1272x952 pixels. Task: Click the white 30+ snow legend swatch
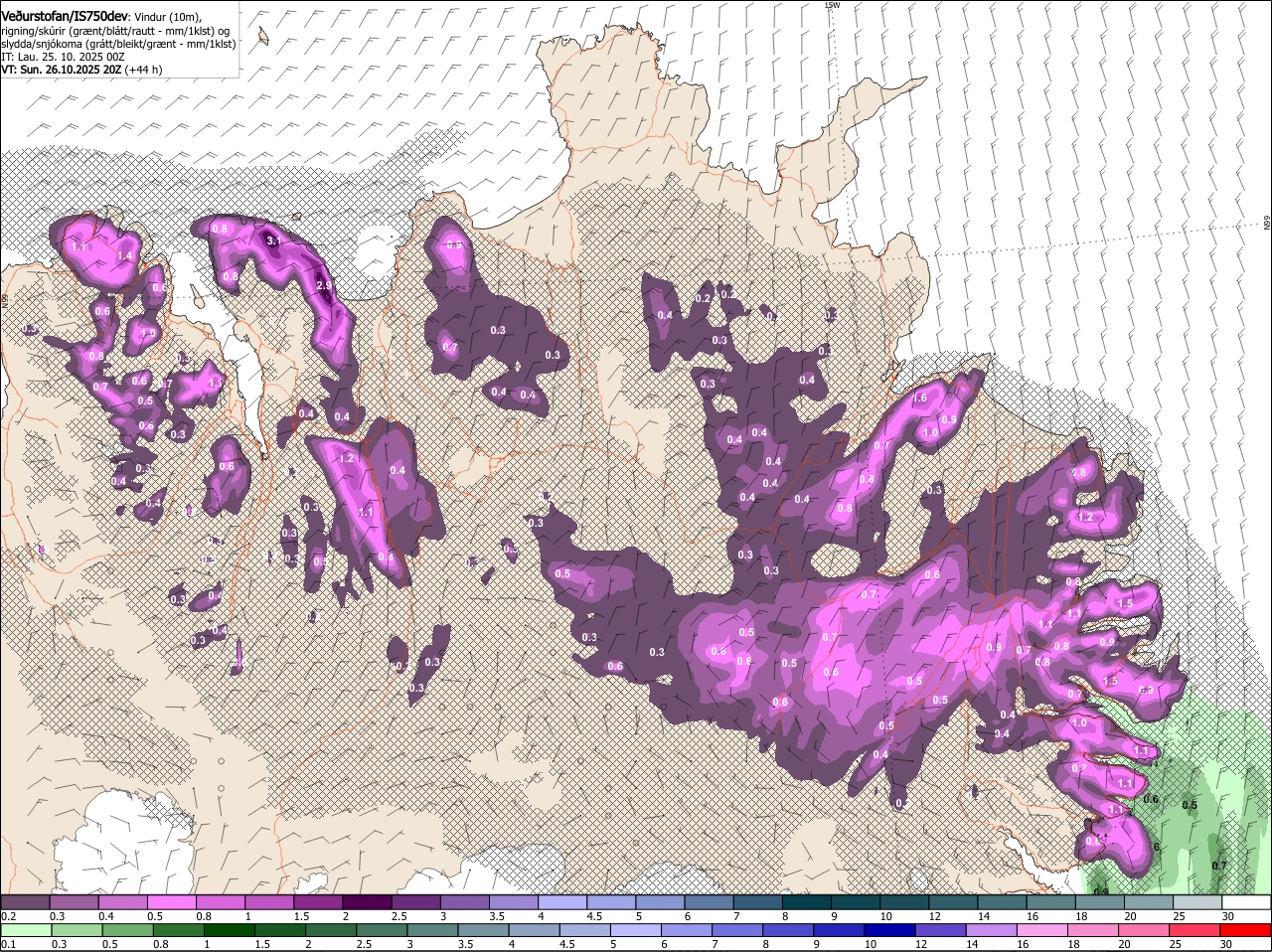tap(1247, 901)
